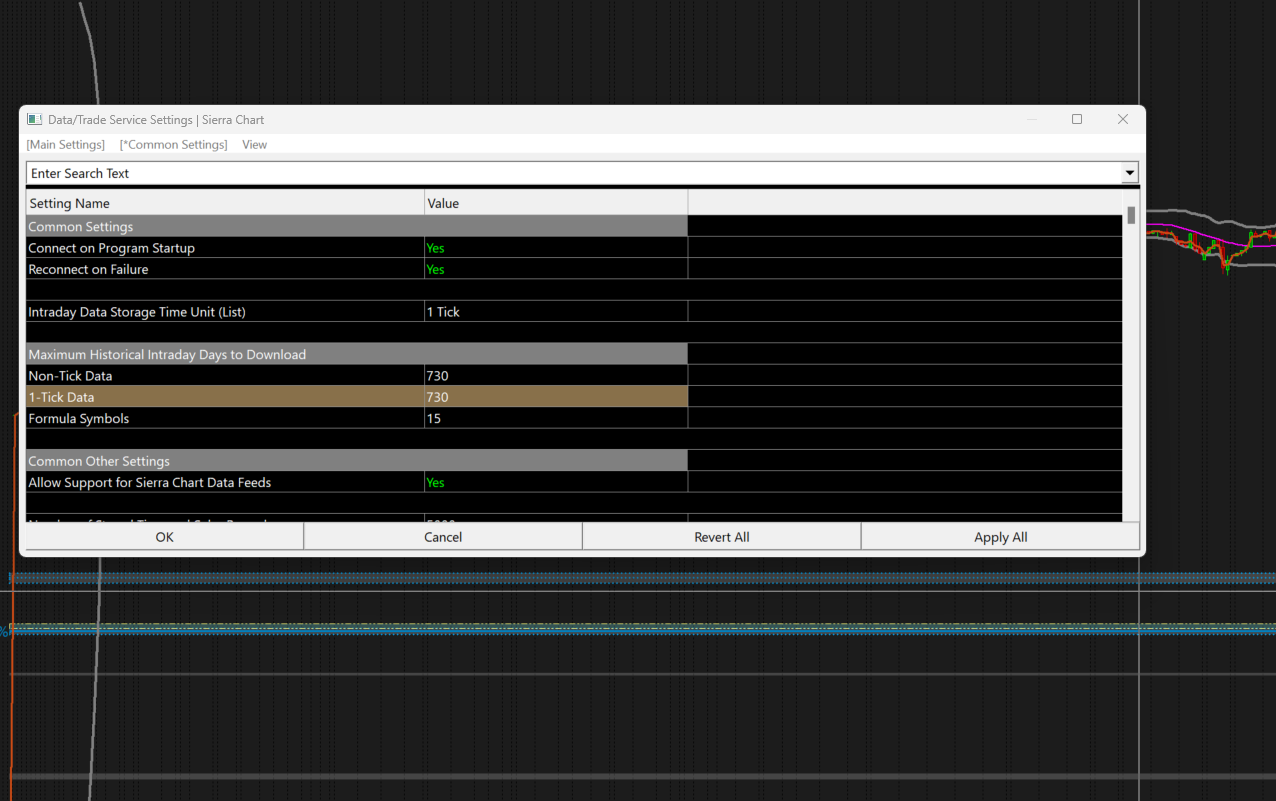The height and width of the screenshot is (801, 1276).
Task: Open the Main Settings menu
Action: tap(65, 145)
